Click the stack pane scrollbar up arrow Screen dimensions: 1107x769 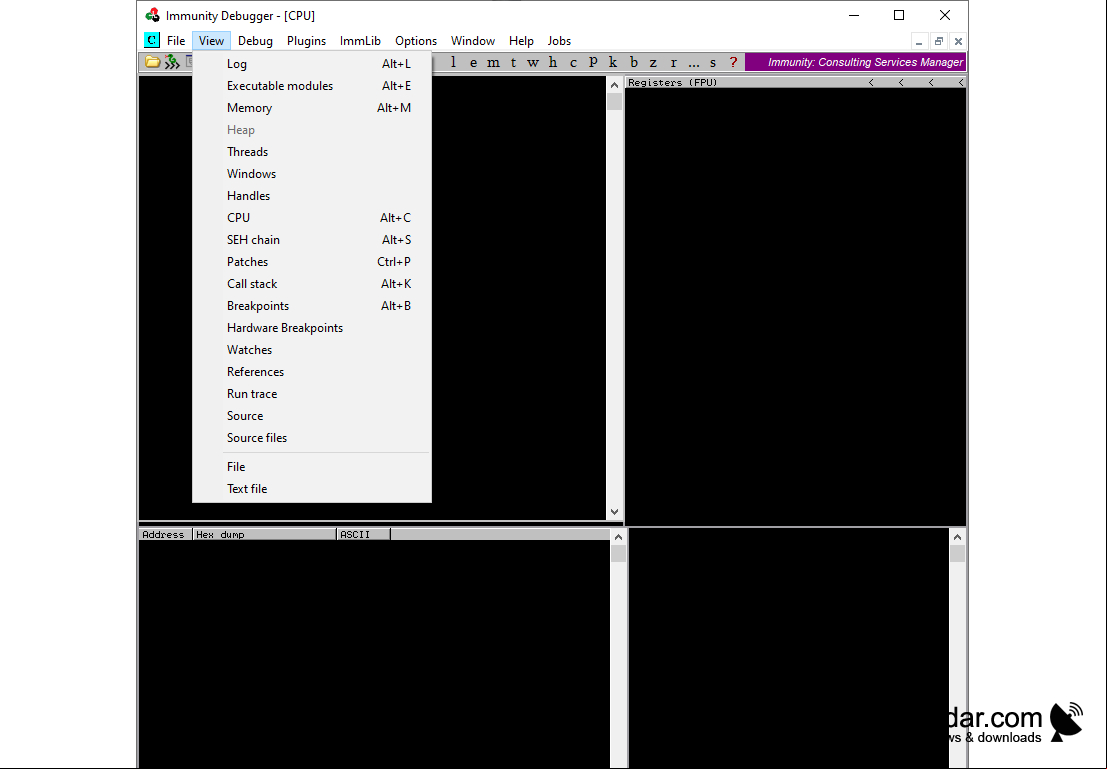957,537
